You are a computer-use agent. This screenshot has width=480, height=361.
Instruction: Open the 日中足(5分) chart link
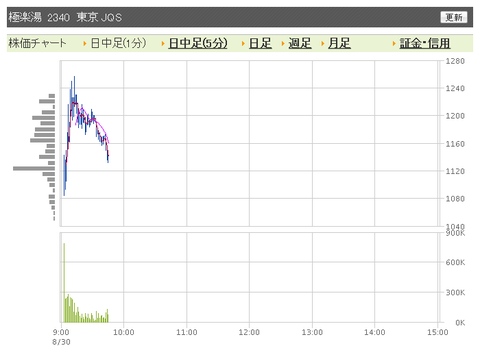[198, 43]
